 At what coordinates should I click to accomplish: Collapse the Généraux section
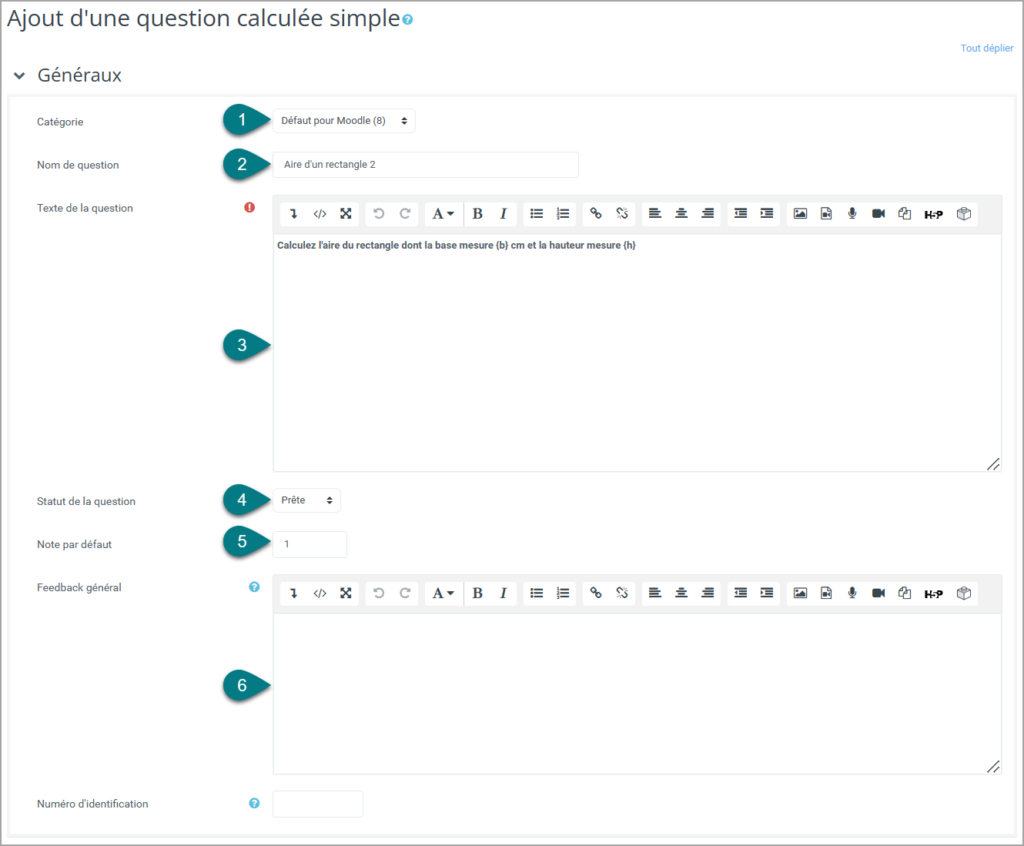(x=20, y=76)
